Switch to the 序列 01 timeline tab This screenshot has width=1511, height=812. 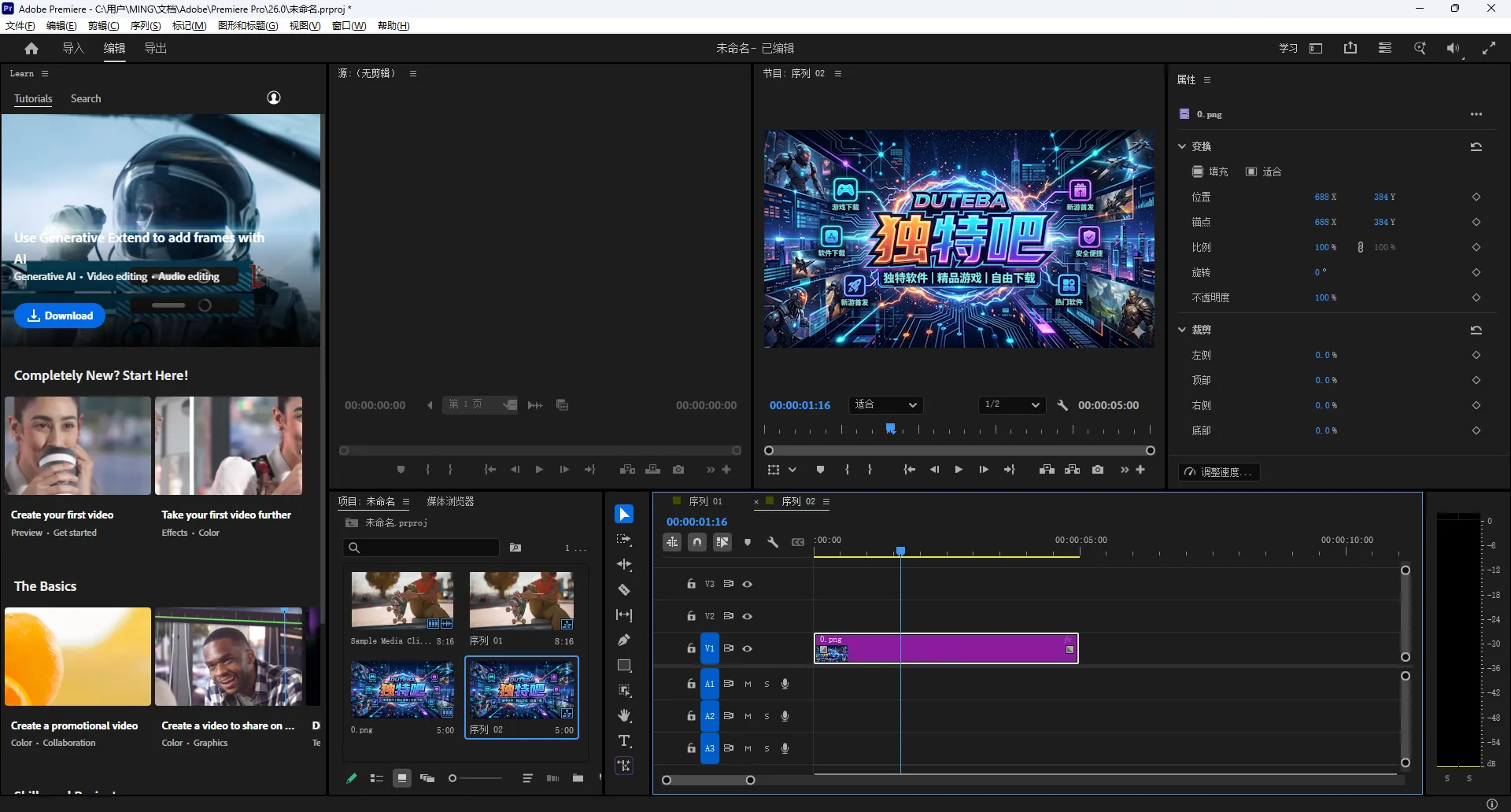tap(705, 501)
